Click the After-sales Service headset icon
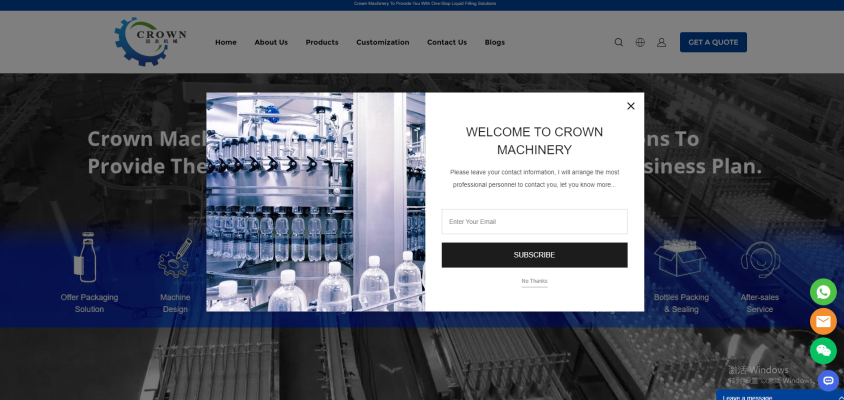Screen dimensions: 844x400 click(760, 261)
